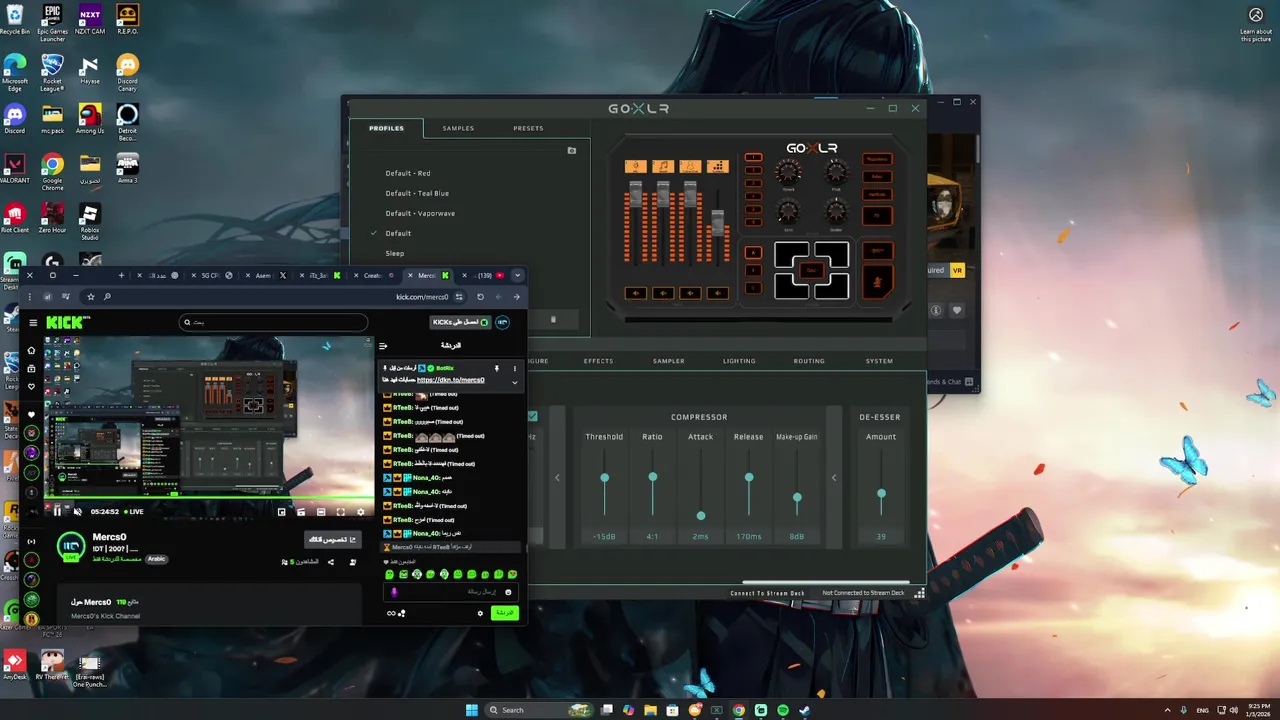Viewport: 1280px width, 720px height.
Task: Click the GoXLR FX button
Action: click(877, 215)
